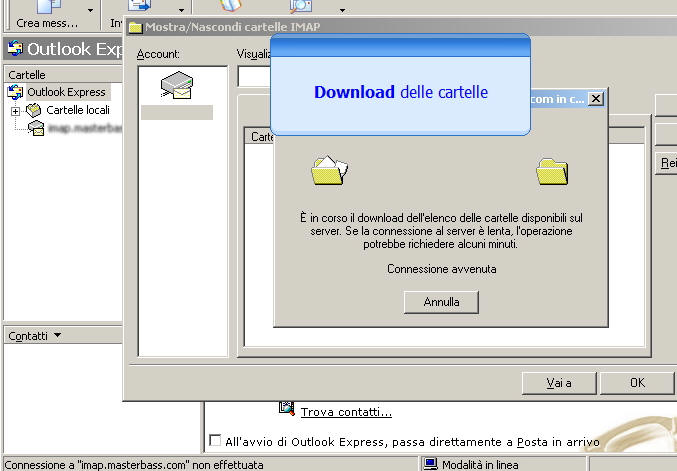Viewport: 677px width, 471px height.
Task: Select Cartelle locali folder
Action: (x=78, y=110)
